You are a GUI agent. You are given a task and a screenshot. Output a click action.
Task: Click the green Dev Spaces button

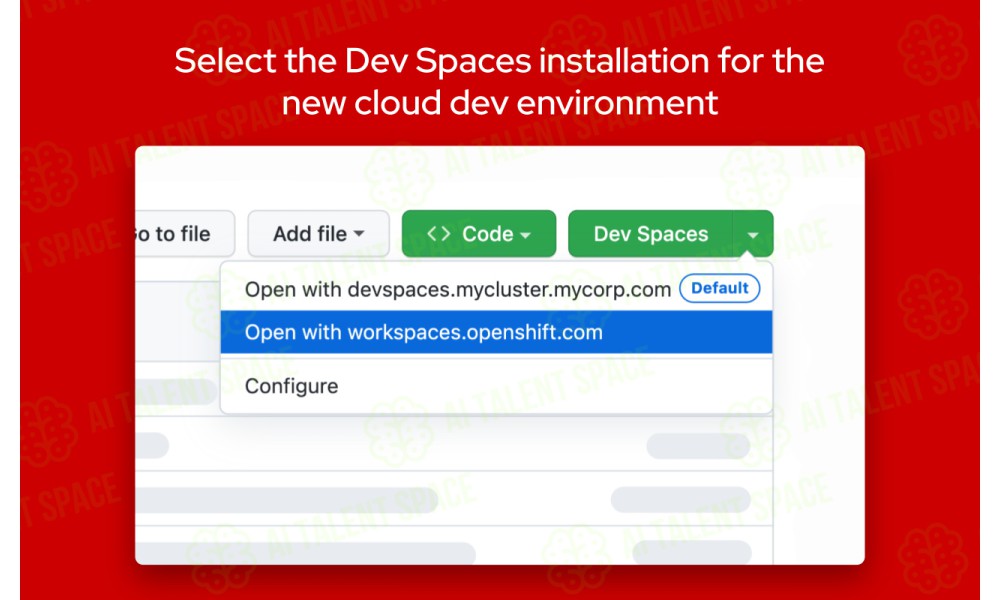651,234
